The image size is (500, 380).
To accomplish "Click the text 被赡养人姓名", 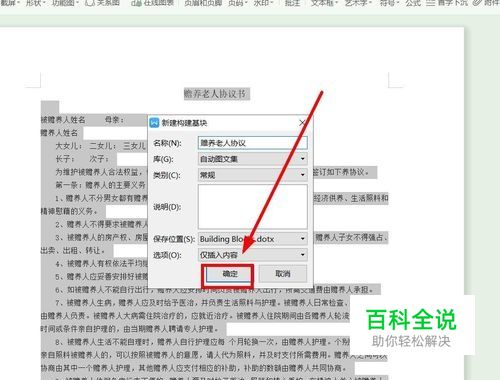I will tap(63, 120).
